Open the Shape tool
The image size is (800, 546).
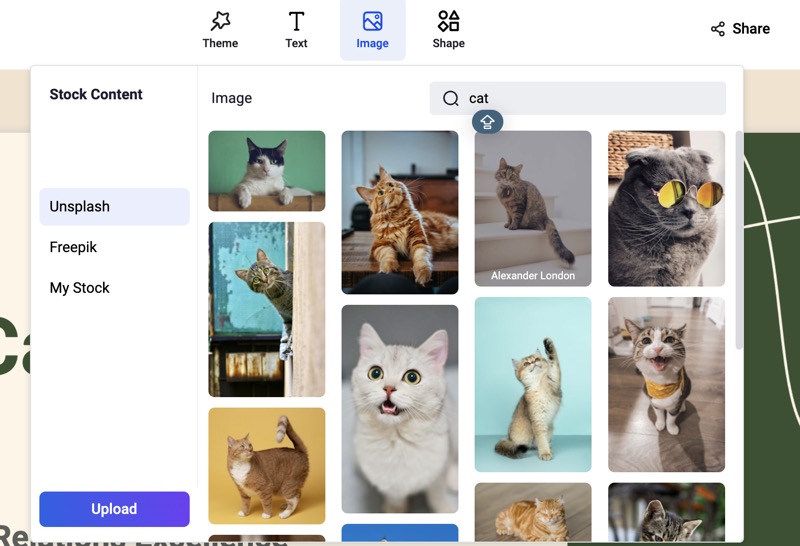(448, 30)
